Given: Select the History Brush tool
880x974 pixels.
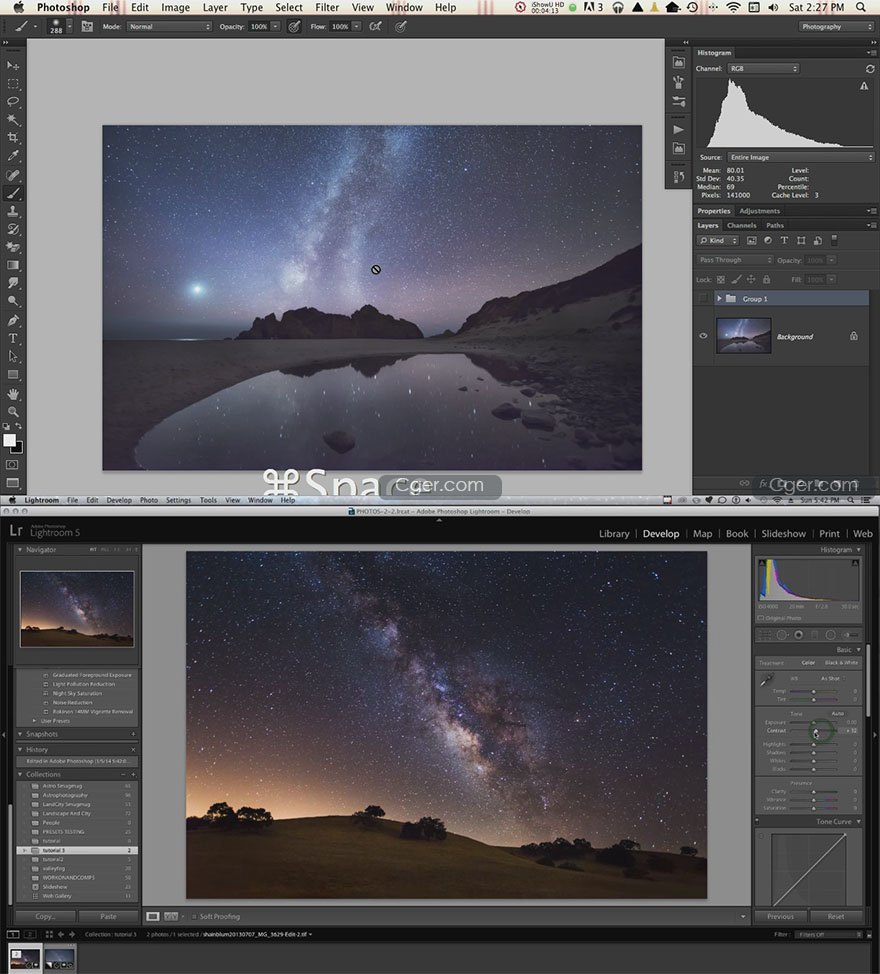Looking at the screenshot, I should click(x=12, y=229).
